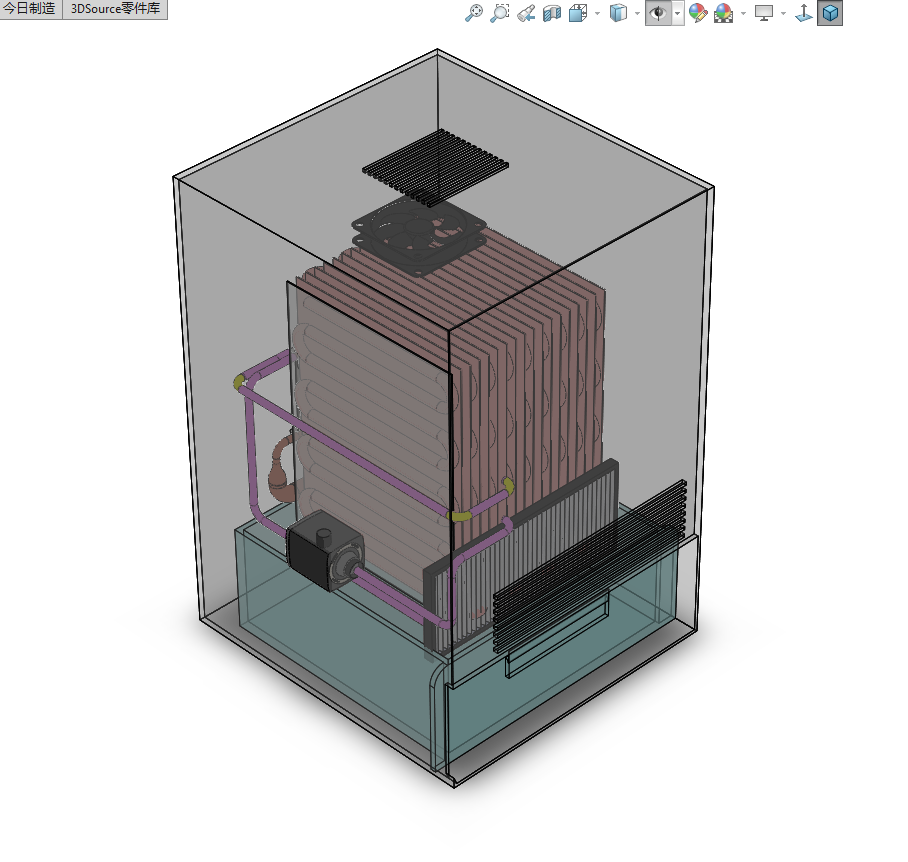908x862 pixels.
Task: Click the View Orientation cube icon
Action: (578, 13)
